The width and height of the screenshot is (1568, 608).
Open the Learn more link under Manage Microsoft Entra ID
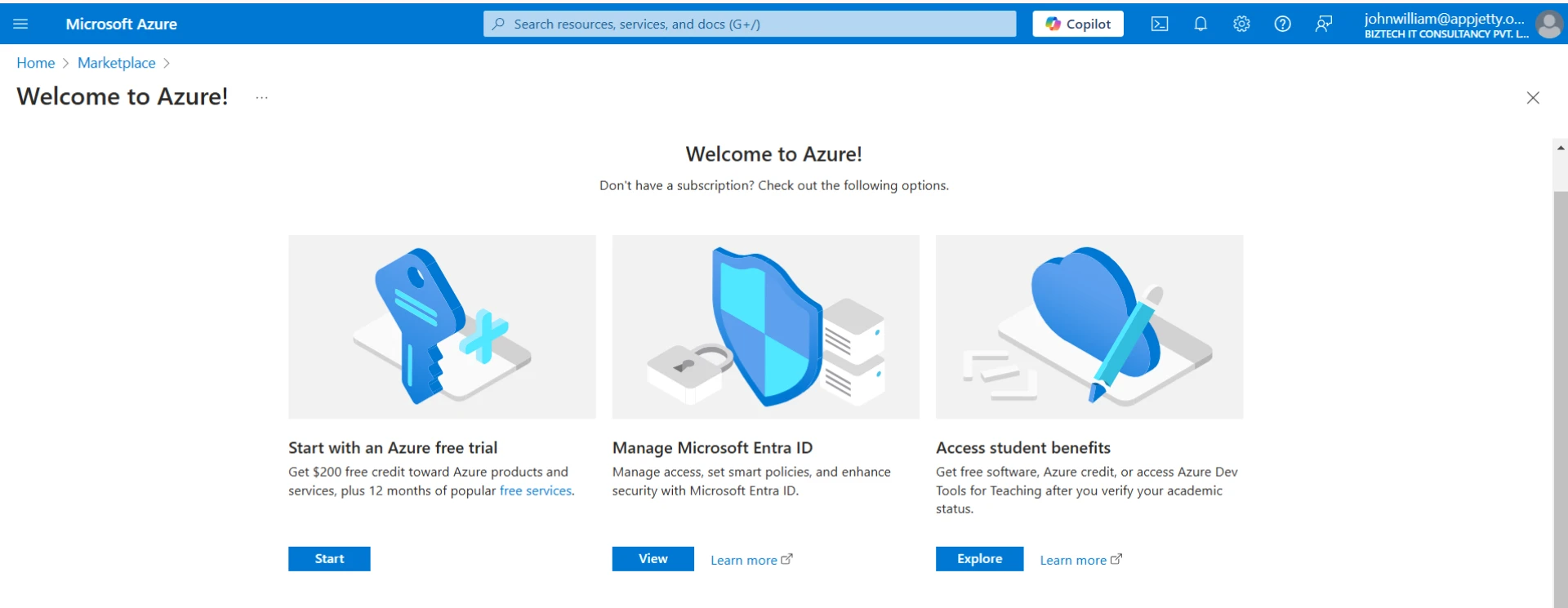click(x=744, y=560)
